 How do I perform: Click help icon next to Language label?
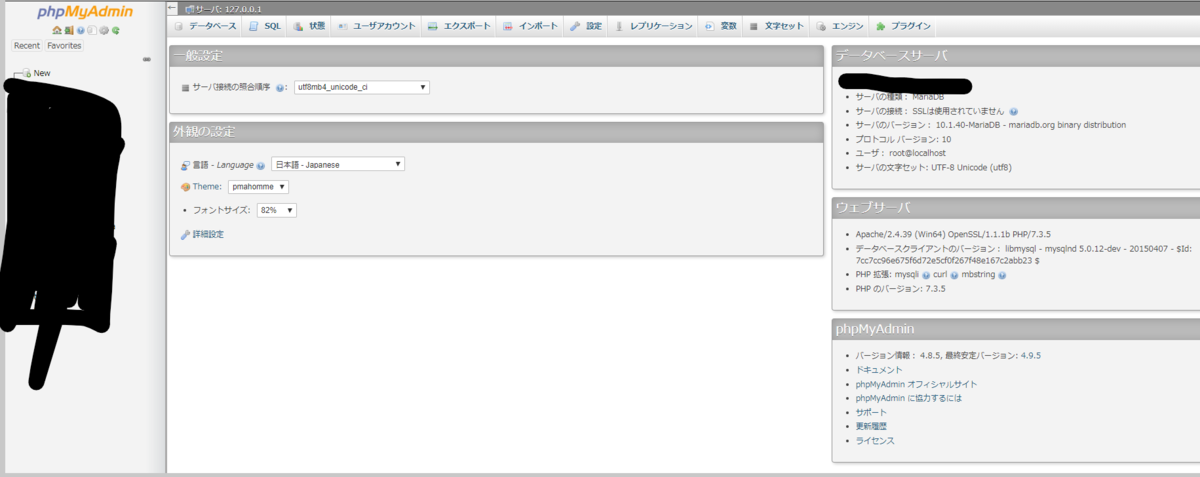point(261,165)
